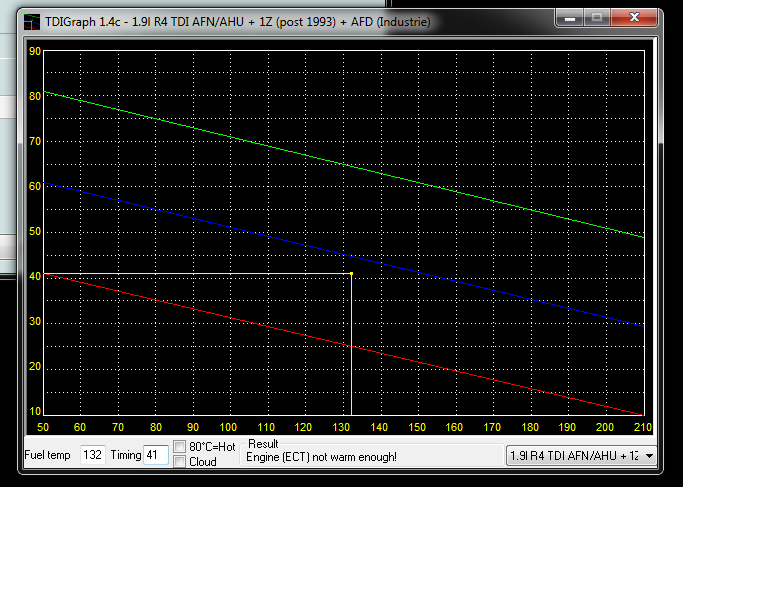
Task: Click the horizontal yellow timing indicator line
Action: tap(200, 274)
